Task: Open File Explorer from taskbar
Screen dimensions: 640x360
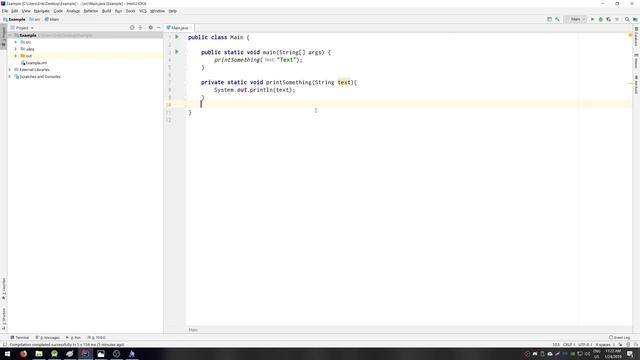Action: pos(39,353)
